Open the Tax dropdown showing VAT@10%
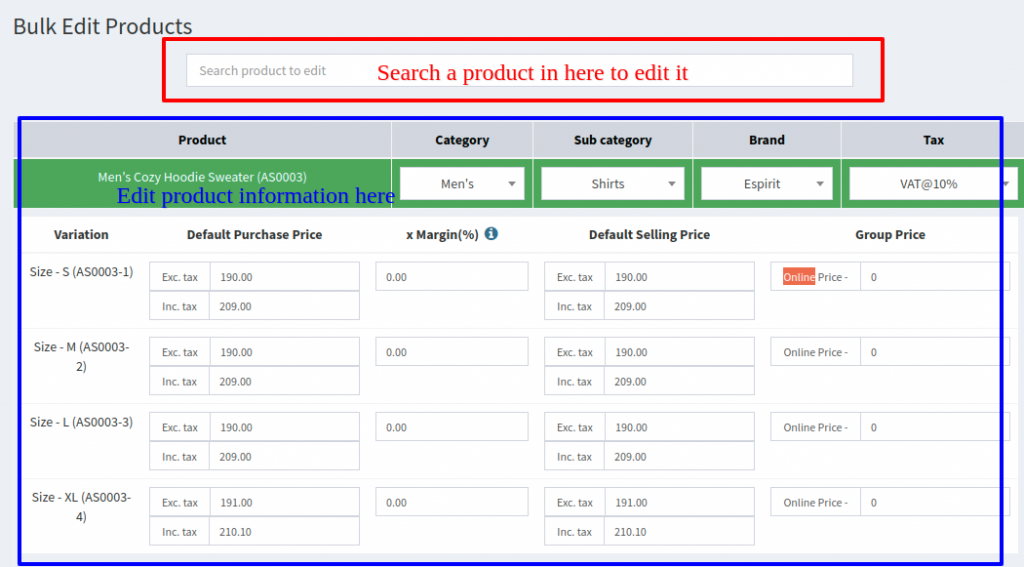This screenshot has width=1024, height=567. pyautogui.click(x=931, y=184)
